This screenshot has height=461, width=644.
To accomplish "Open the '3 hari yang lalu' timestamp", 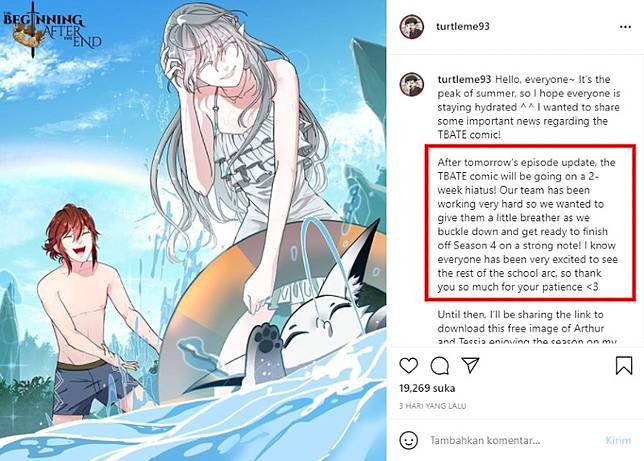I will [432, 406].
